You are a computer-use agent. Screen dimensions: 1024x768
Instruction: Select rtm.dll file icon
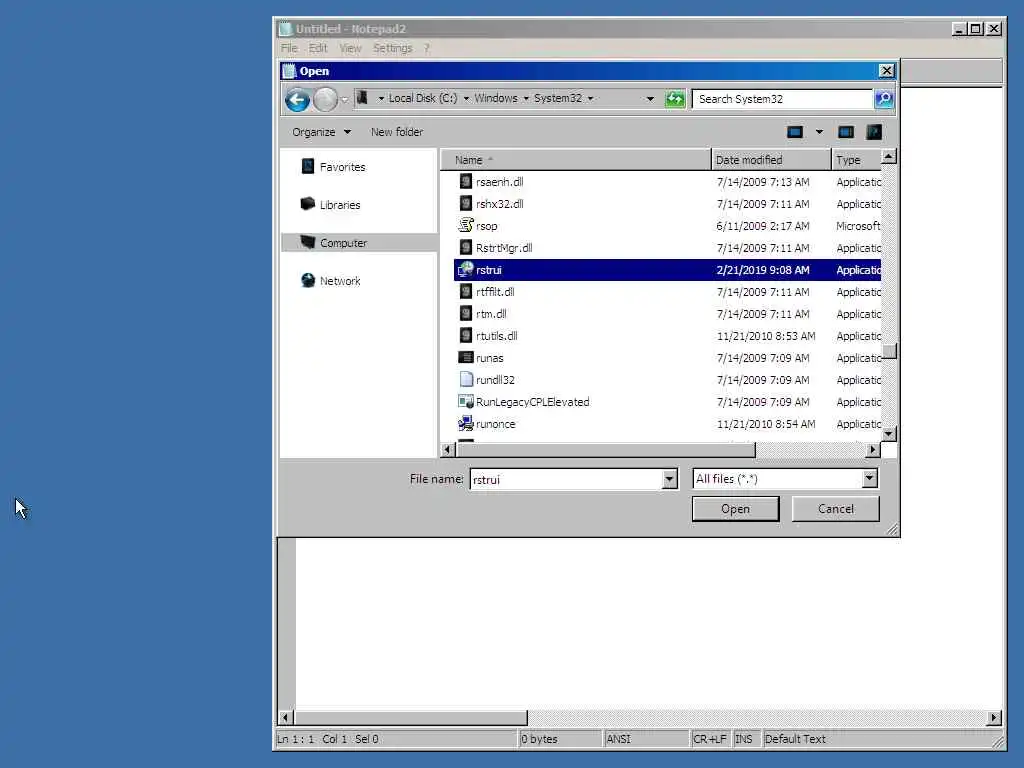pyautogui.click(x=466, y=313)
